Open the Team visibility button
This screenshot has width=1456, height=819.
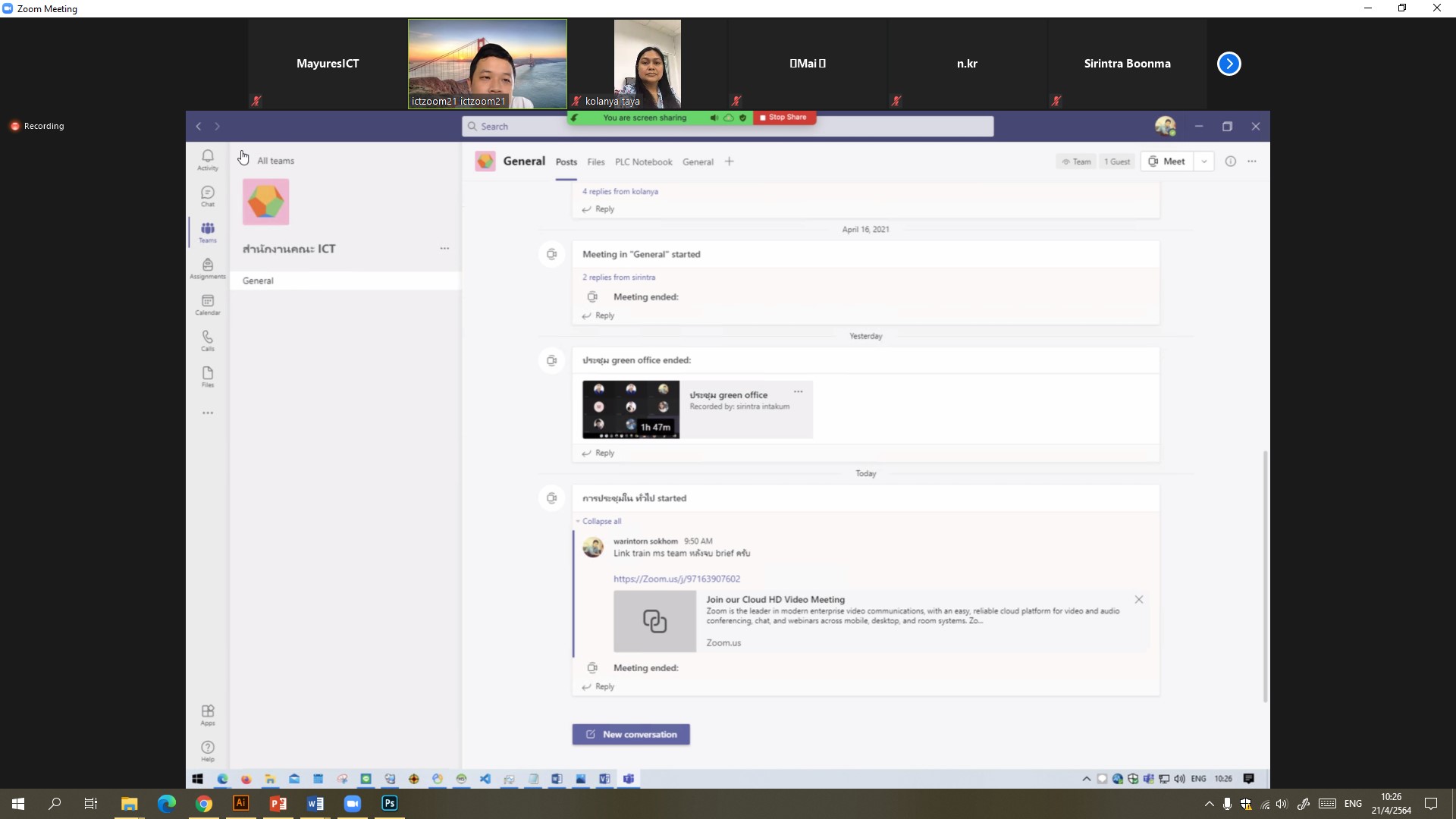[1076, 162]
